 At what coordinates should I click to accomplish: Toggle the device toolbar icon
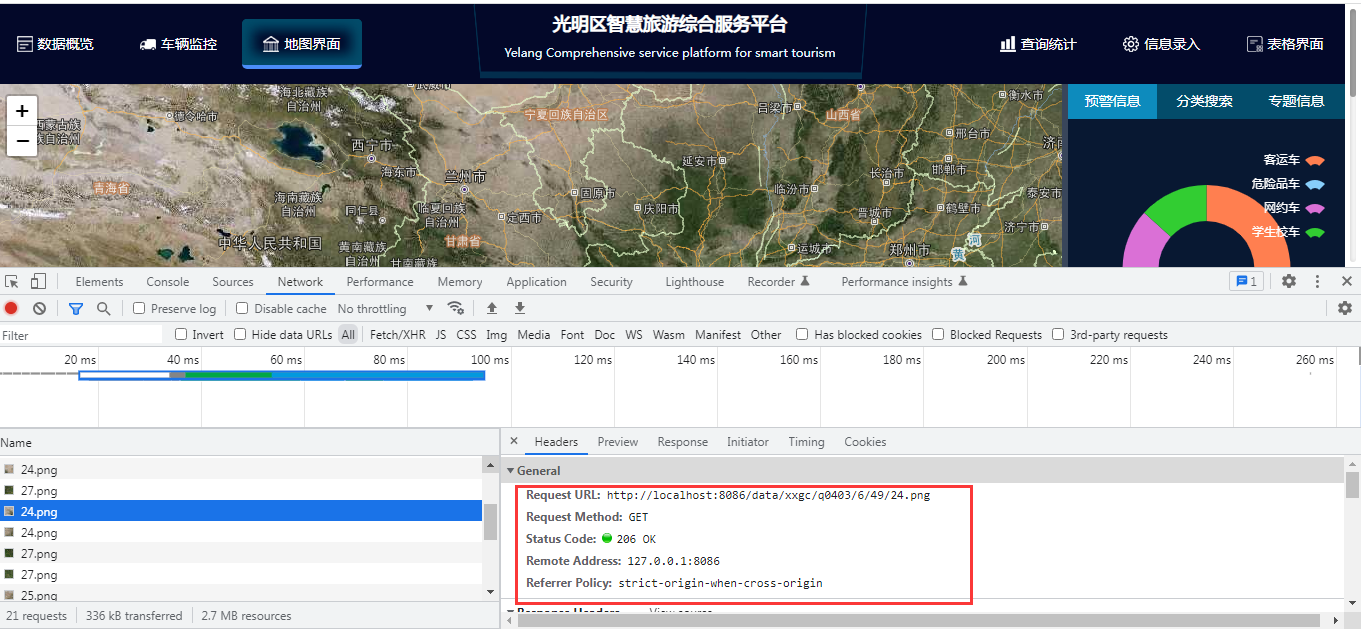pyautogui.click(x=38, y=282)
